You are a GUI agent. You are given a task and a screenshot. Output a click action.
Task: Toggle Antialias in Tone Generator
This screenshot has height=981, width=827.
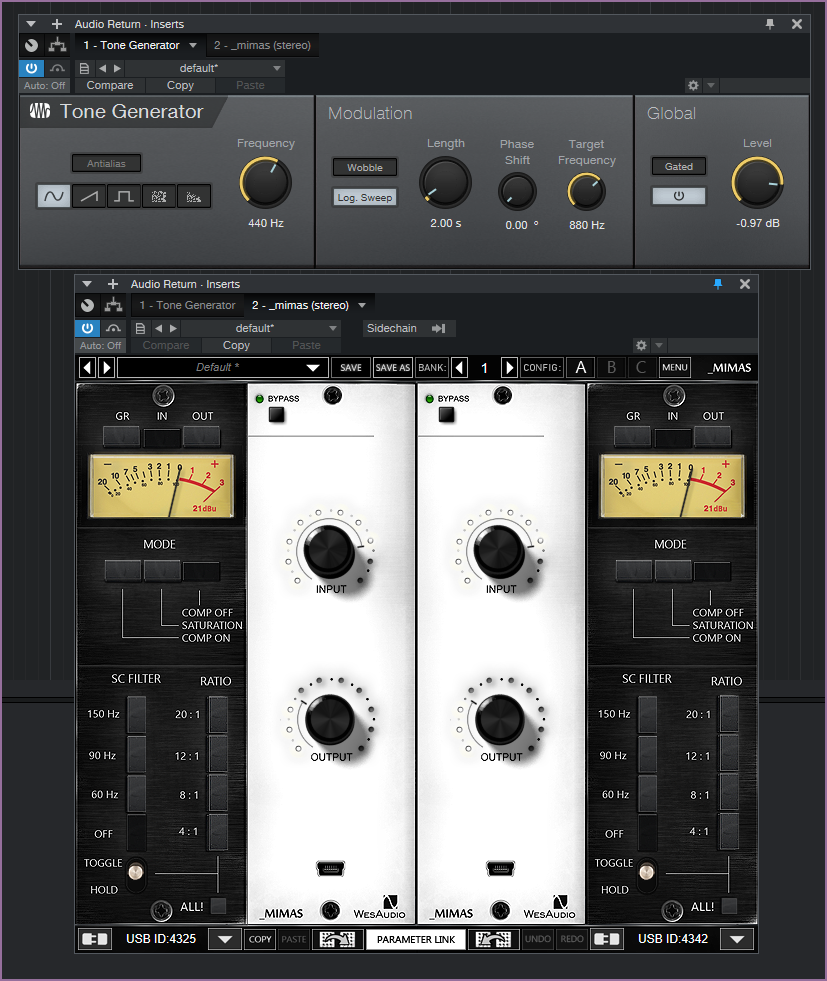[106, 163]
